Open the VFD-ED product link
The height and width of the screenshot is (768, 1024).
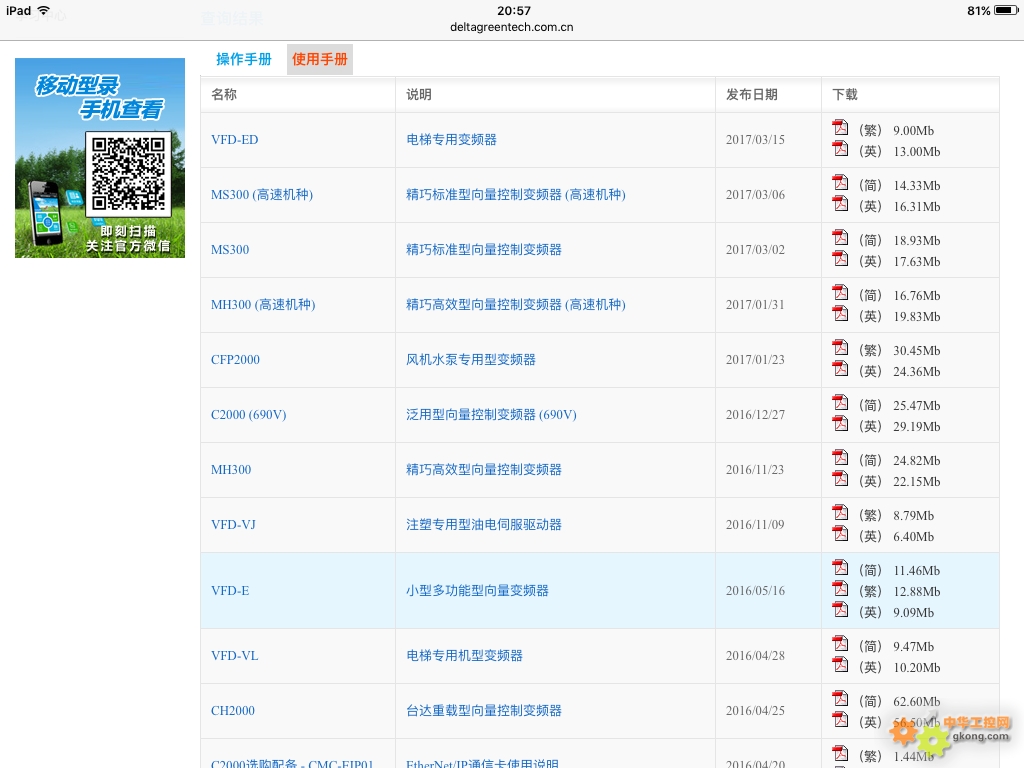pyautogui.click(x=234, y=140)
